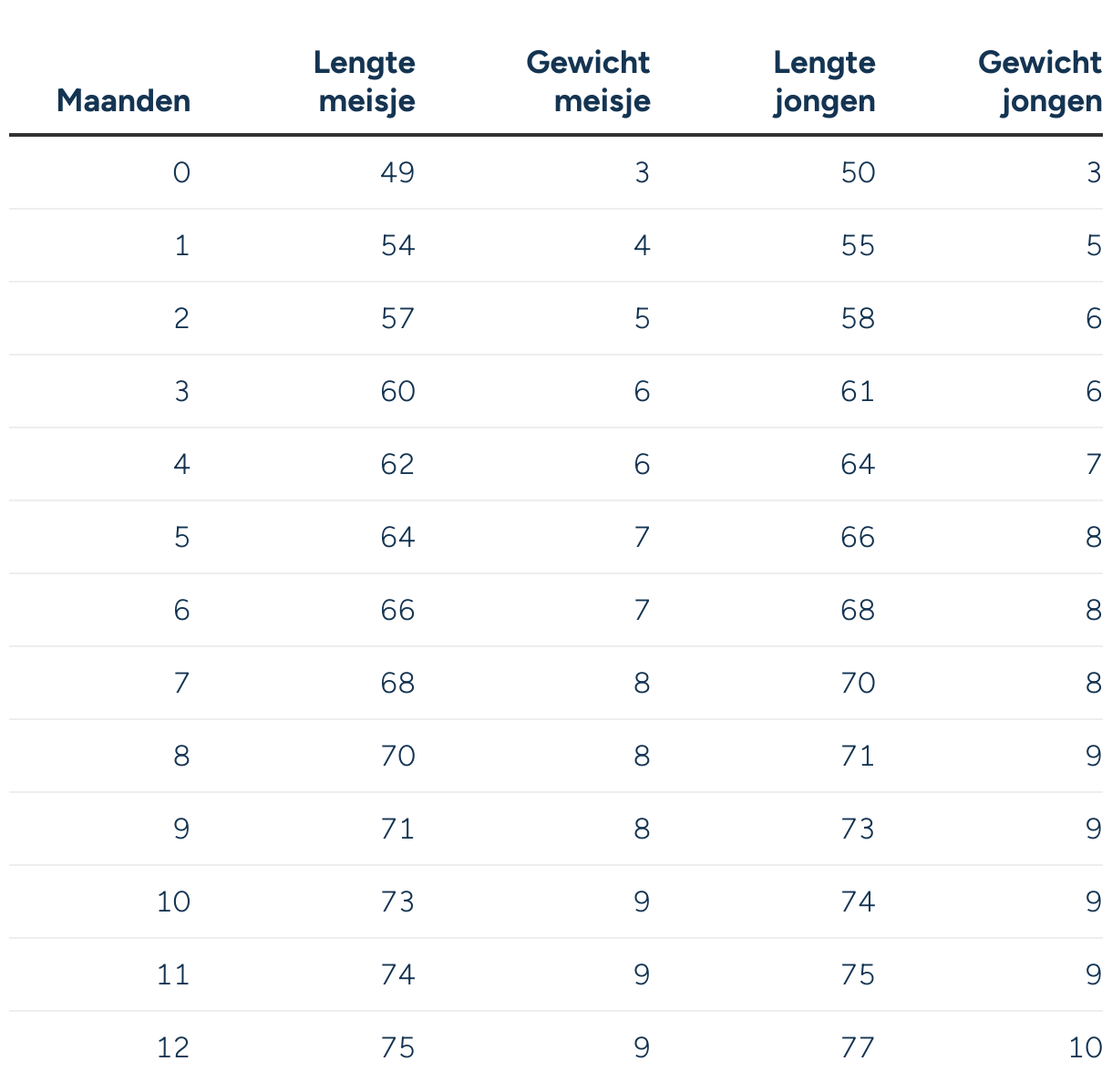Click girl length value 49
Screen dimensions: 1112x1092
[397, 173]
